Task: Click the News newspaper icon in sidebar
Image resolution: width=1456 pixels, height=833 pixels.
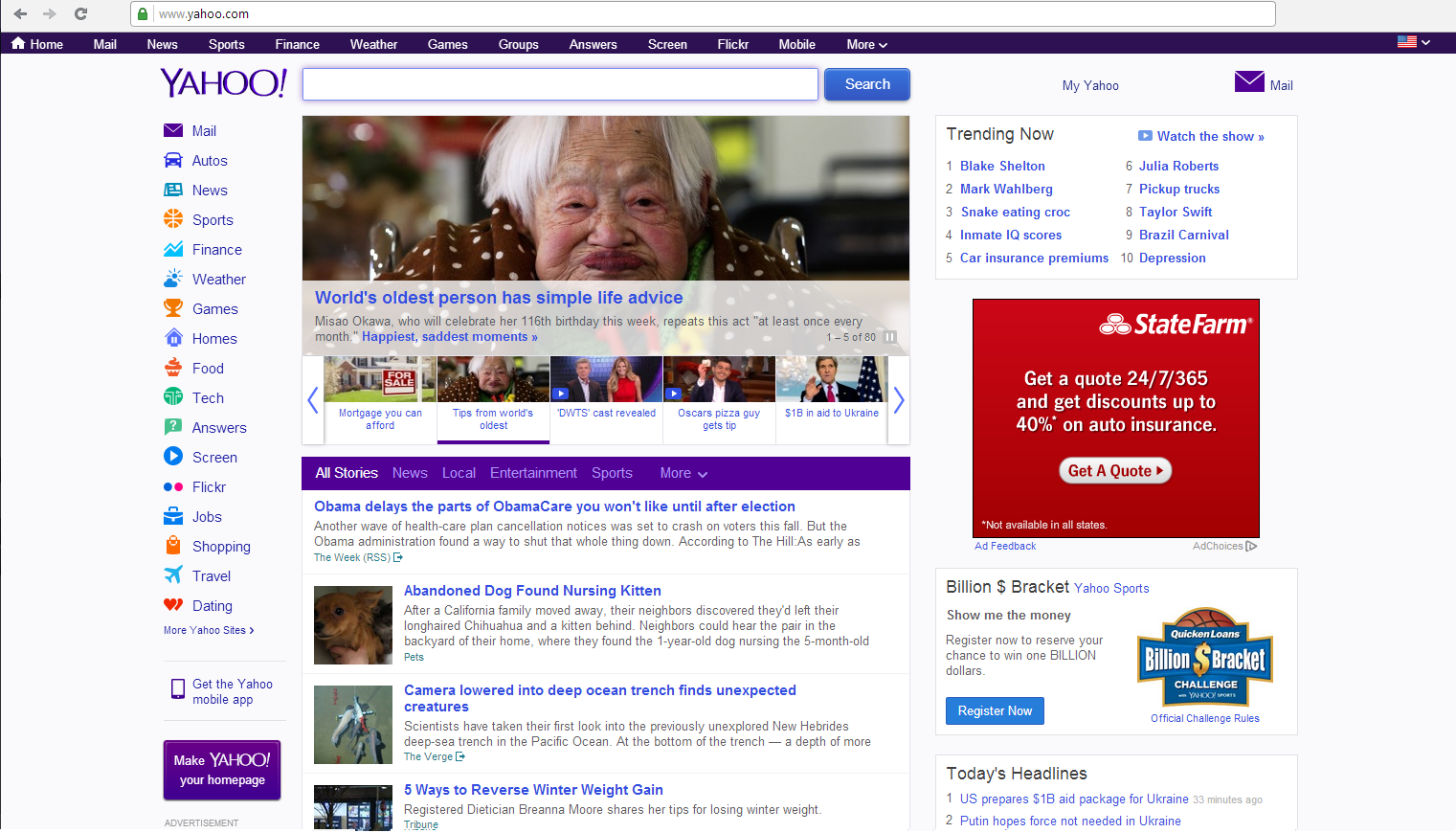Action: (x=173, y=191)
